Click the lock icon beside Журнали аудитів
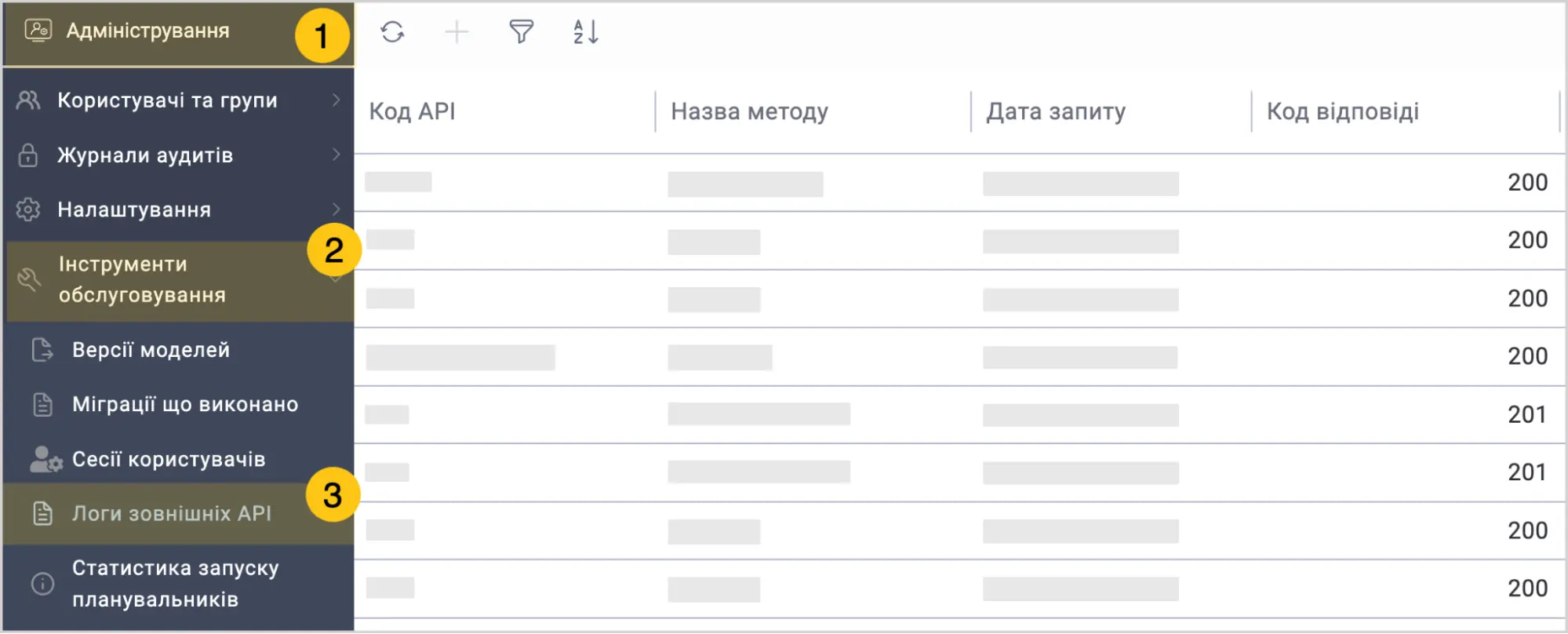 pos(28,155)
